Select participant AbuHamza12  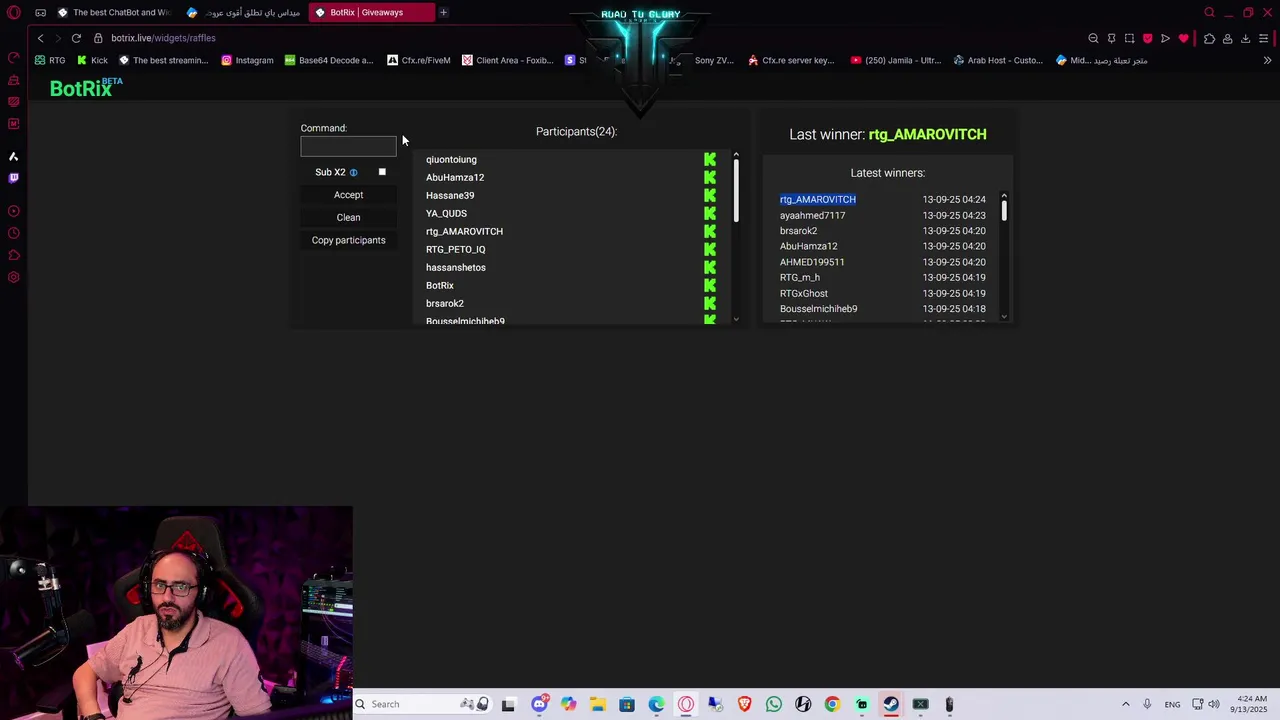point(455,178)
